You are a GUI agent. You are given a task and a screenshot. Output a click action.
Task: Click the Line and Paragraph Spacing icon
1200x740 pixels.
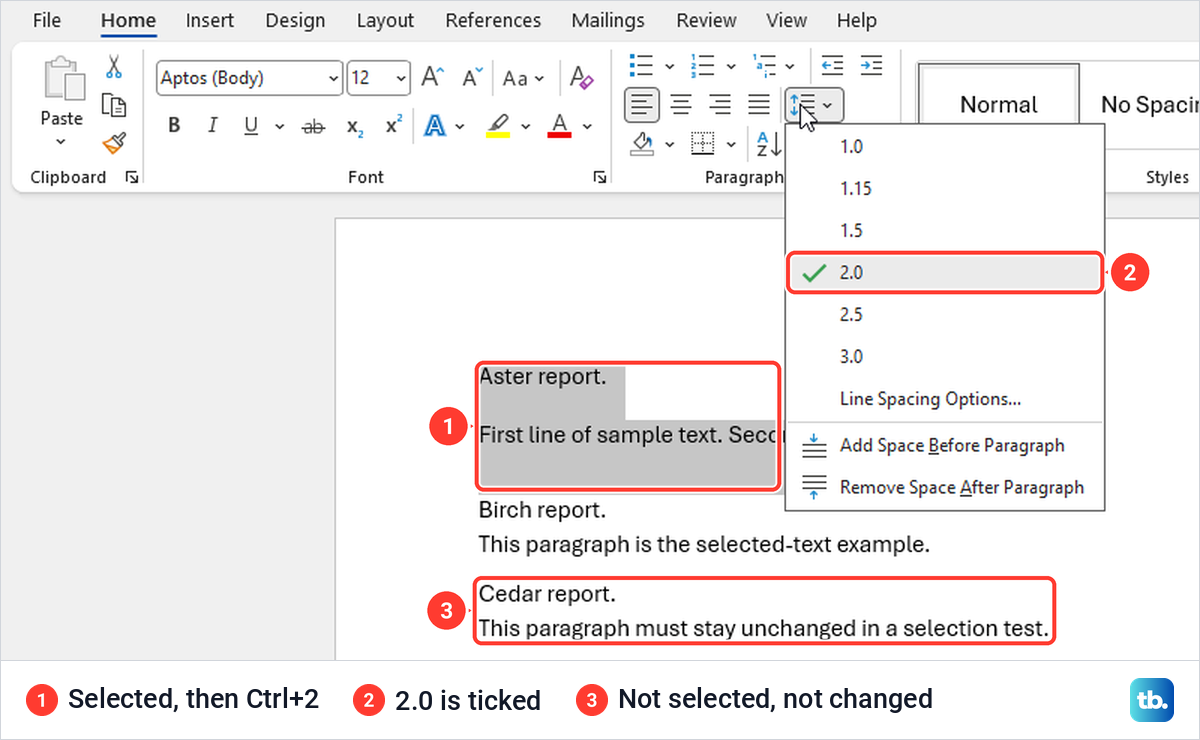(801, 103)
